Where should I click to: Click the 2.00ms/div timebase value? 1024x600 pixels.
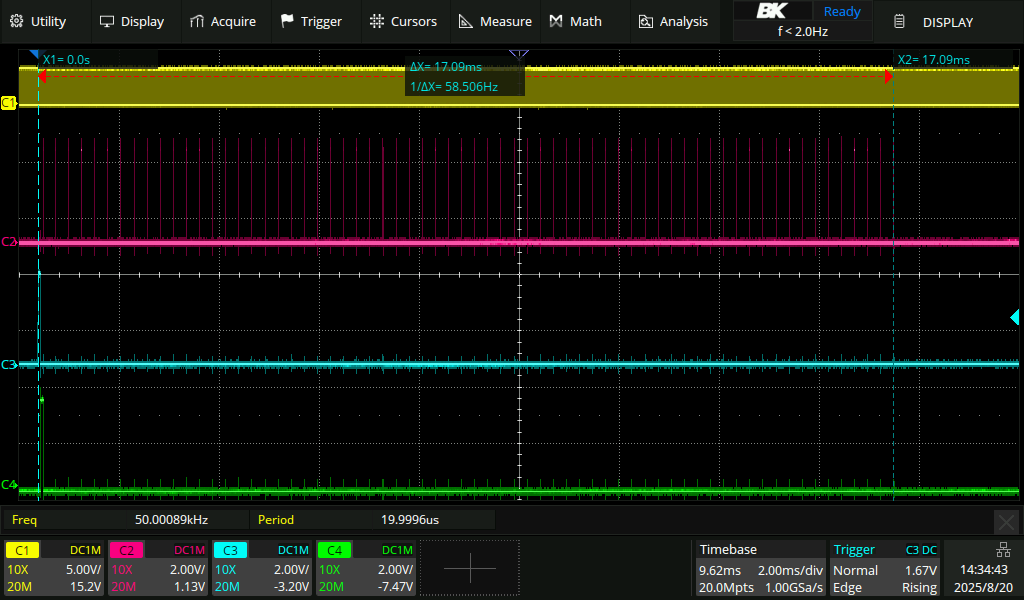(x=790, y=570)
